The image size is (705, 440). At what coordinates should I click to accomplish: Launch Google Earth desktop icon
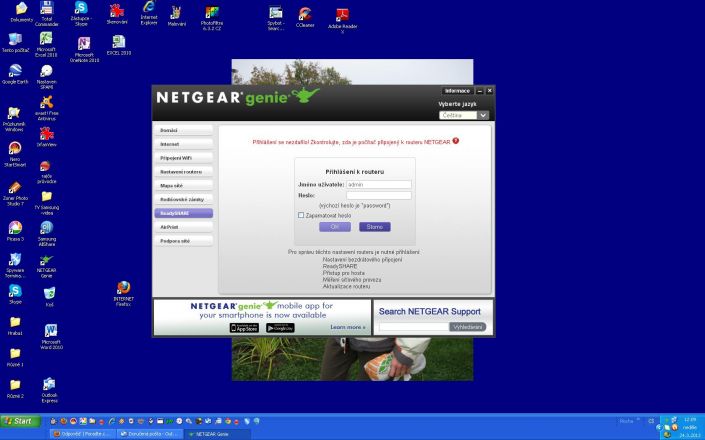tap(15, 74)
